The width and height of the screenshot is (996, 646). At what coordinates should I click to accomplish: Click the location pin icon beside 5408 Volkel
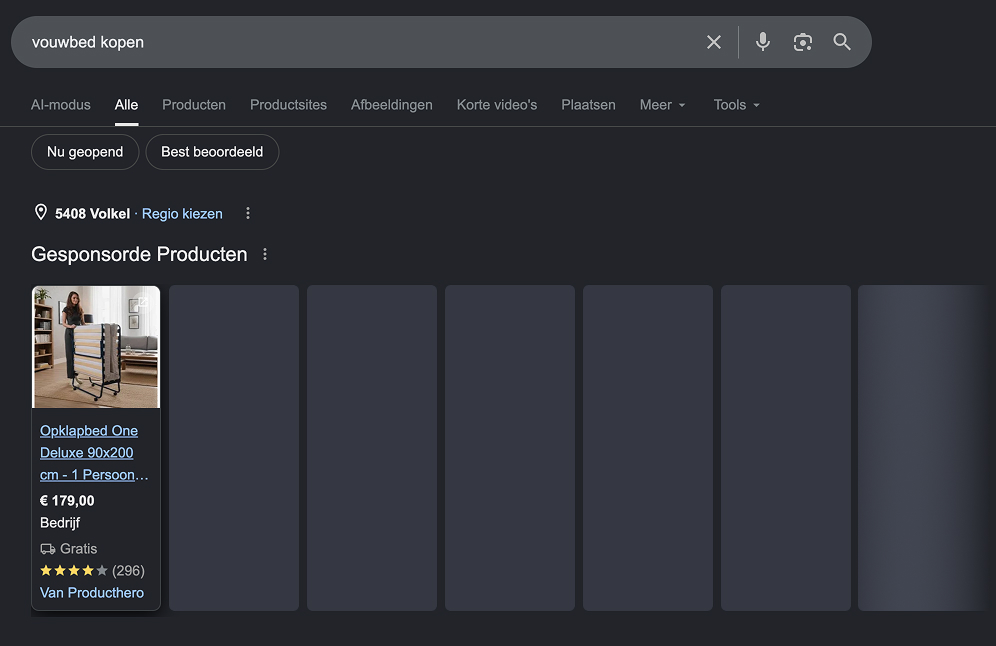tap(41, 213)
